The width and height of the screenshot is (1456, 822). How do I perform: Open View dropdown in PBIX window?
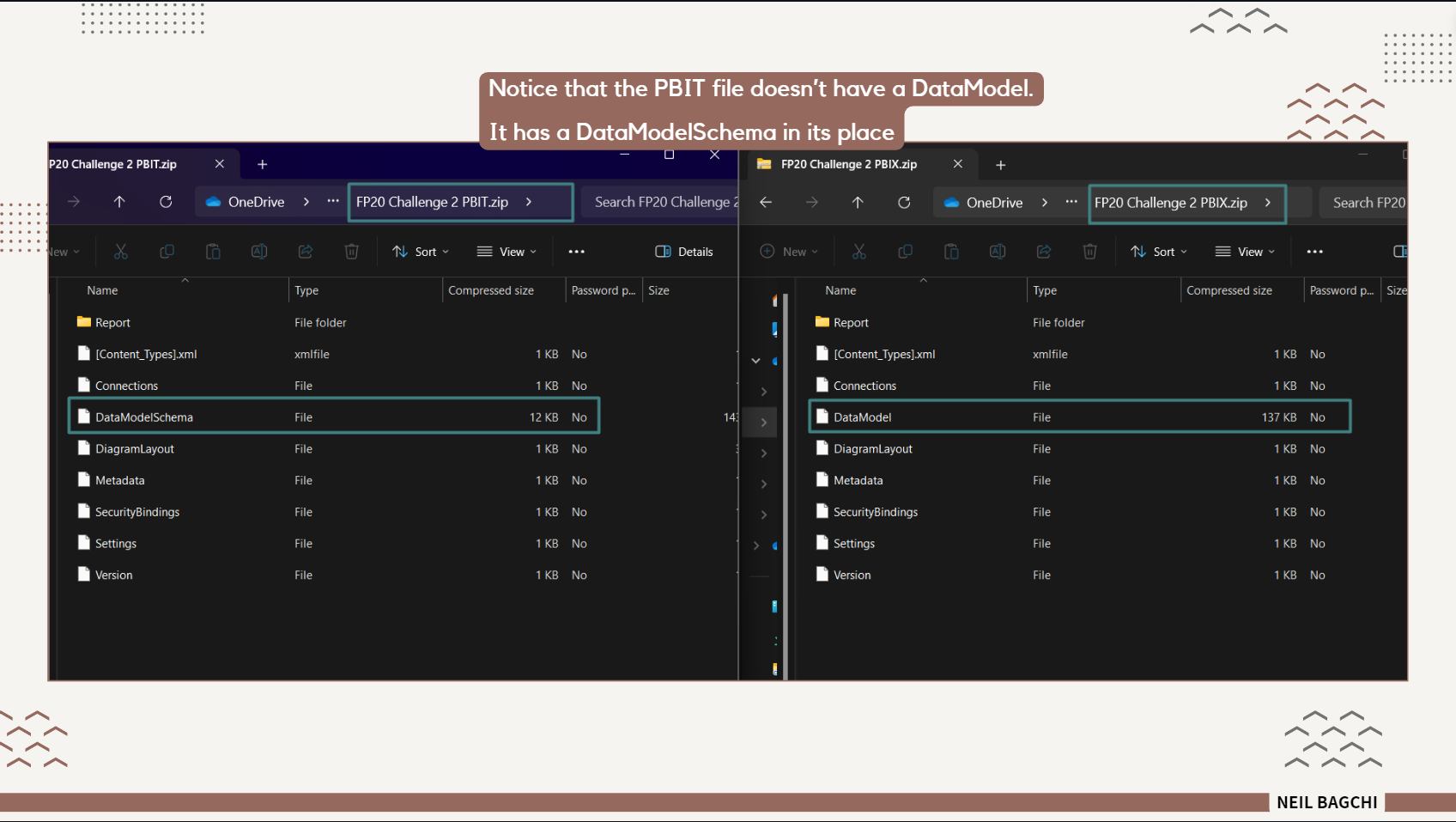click(x=1245, y=252)
